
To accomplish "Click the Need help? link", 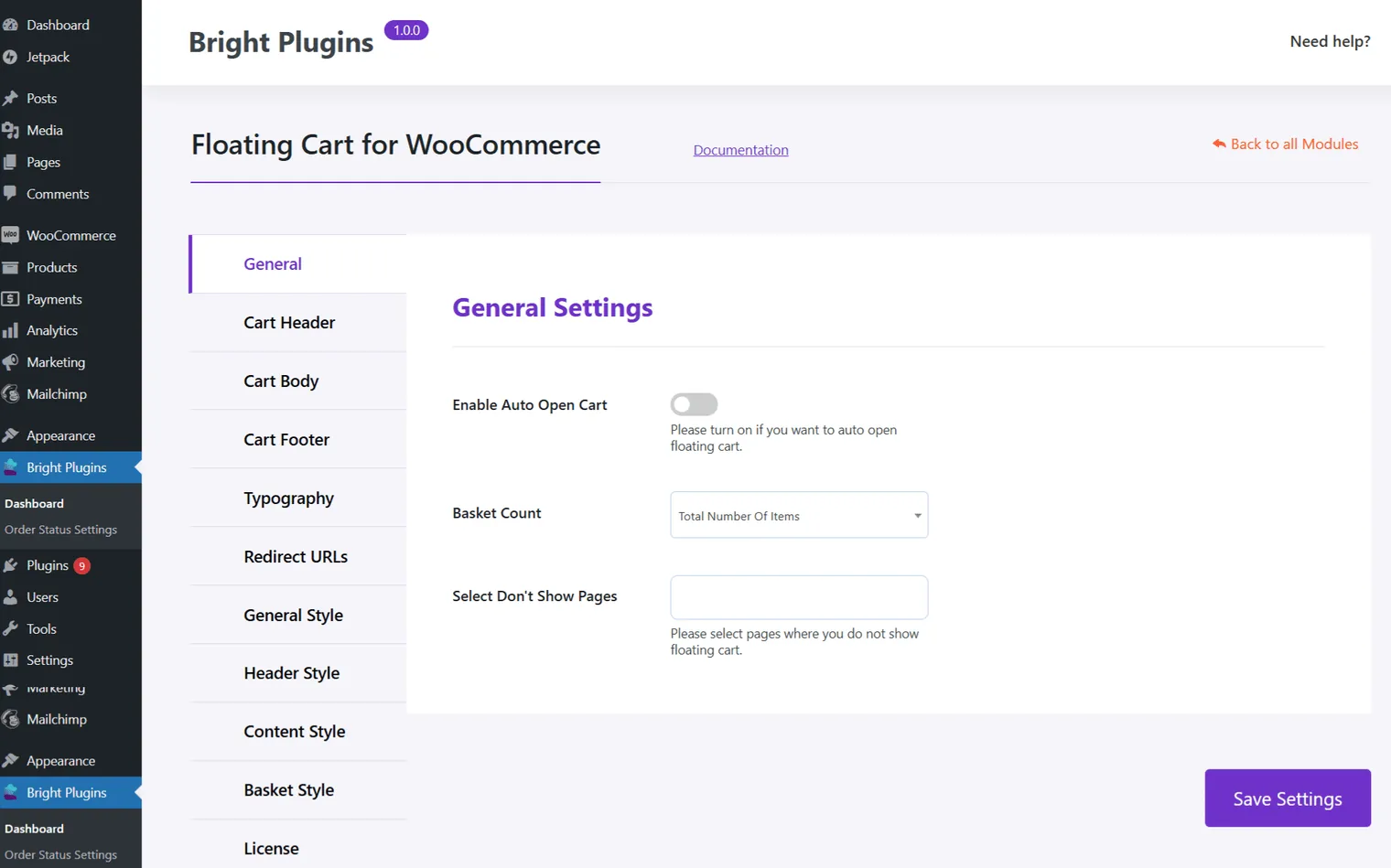I will point(1330,41).
